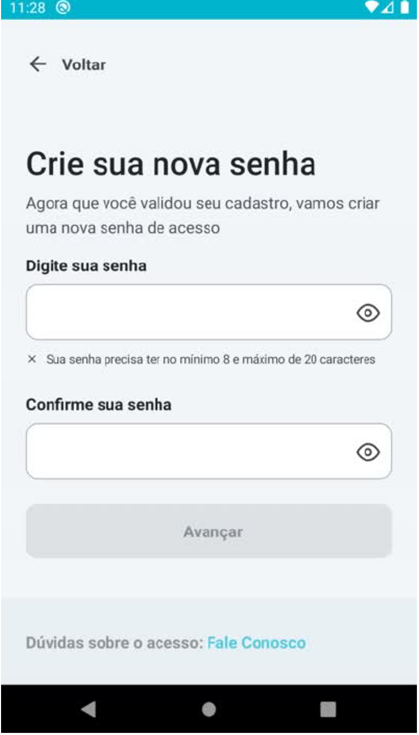
Task: Tap the Android home circle button
Action: click(209, 709)
